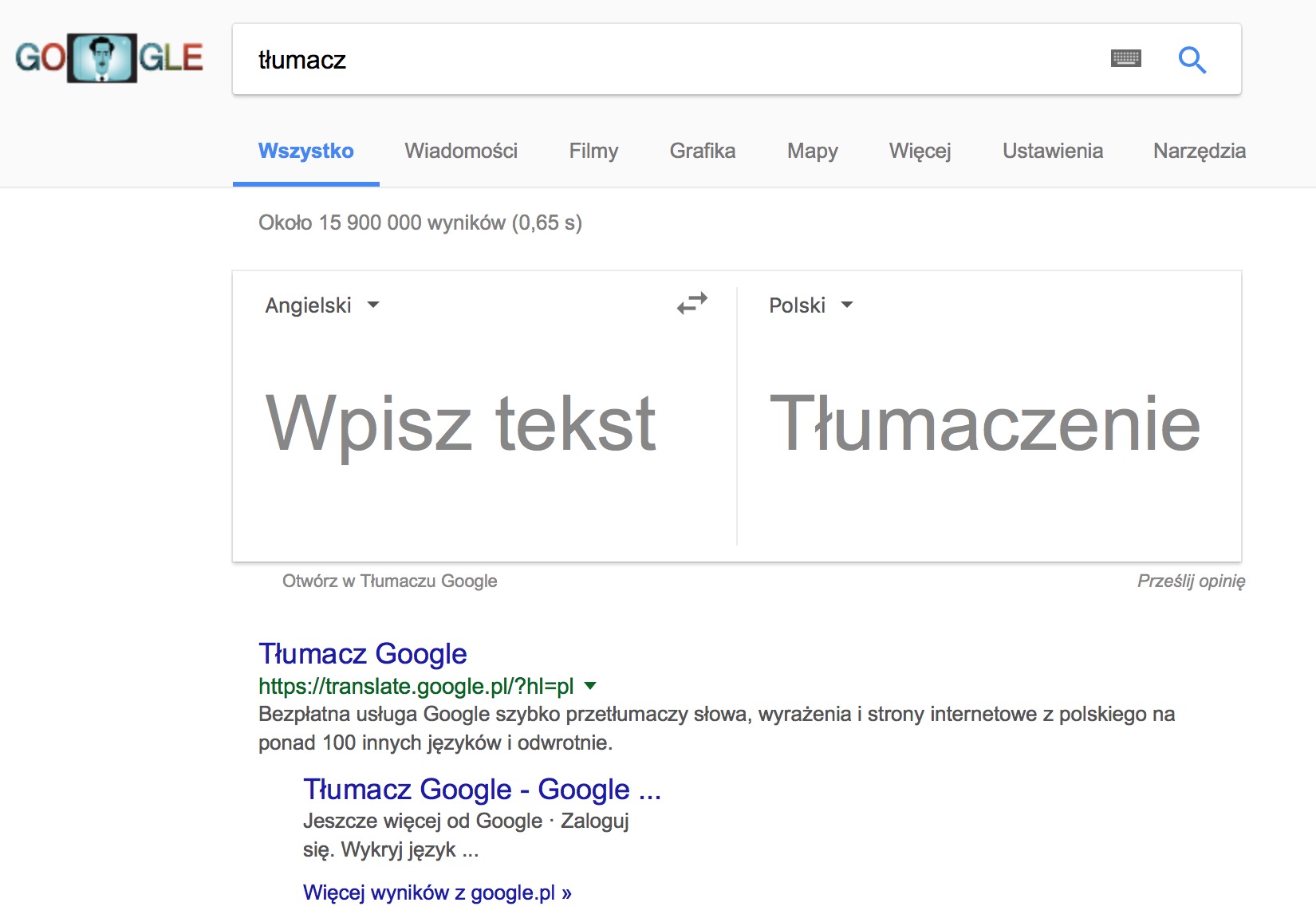Open the on-screen keyboard icon

tap(1125, 59)
